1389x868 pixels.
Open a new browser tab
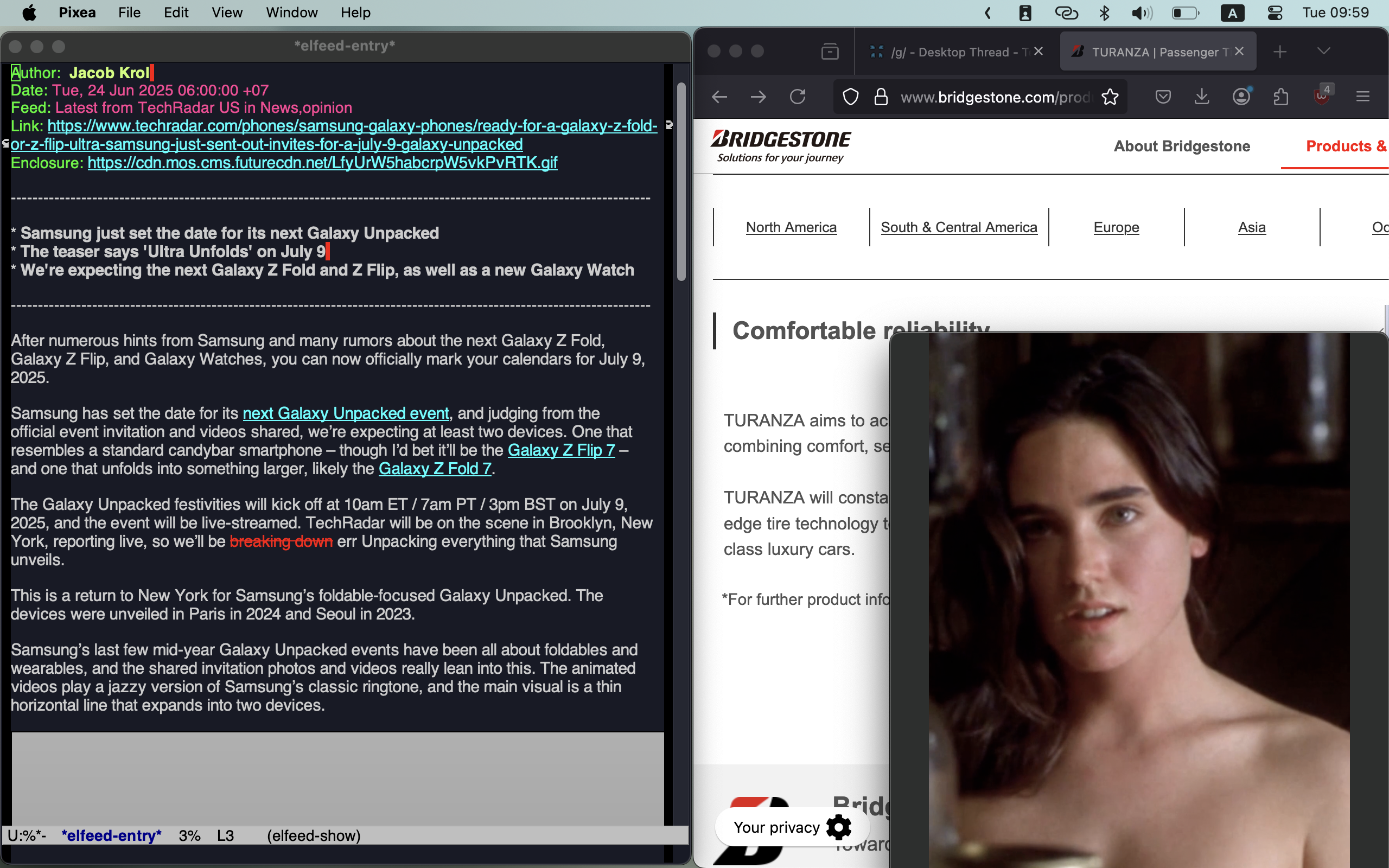click(1280, 52)
